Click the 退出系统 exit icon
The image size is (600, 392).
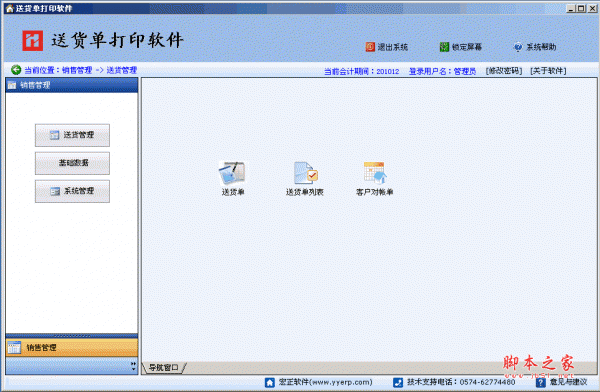click(370, 47)
